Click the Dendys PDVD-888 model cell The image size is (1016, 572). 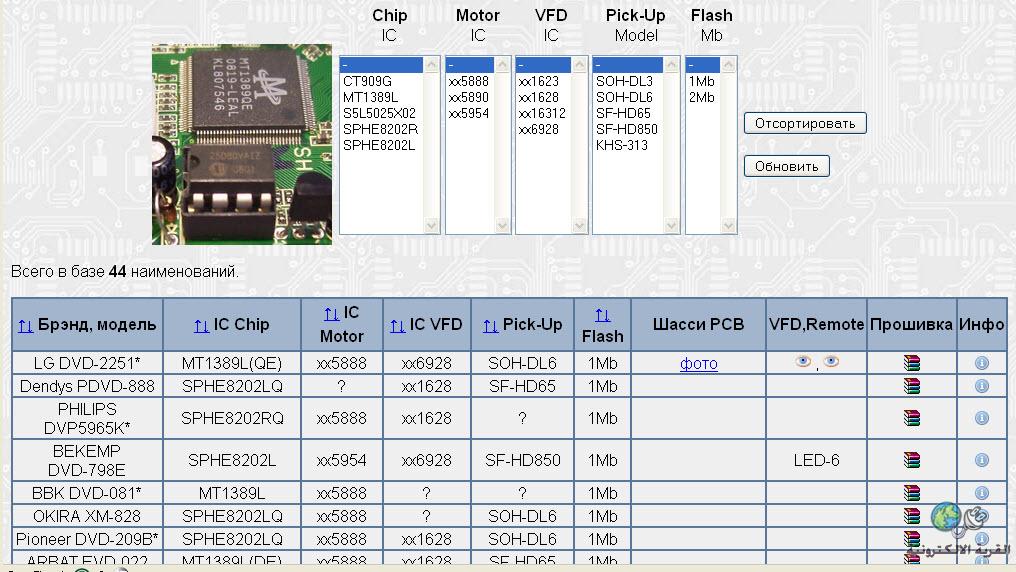(87, 386)
